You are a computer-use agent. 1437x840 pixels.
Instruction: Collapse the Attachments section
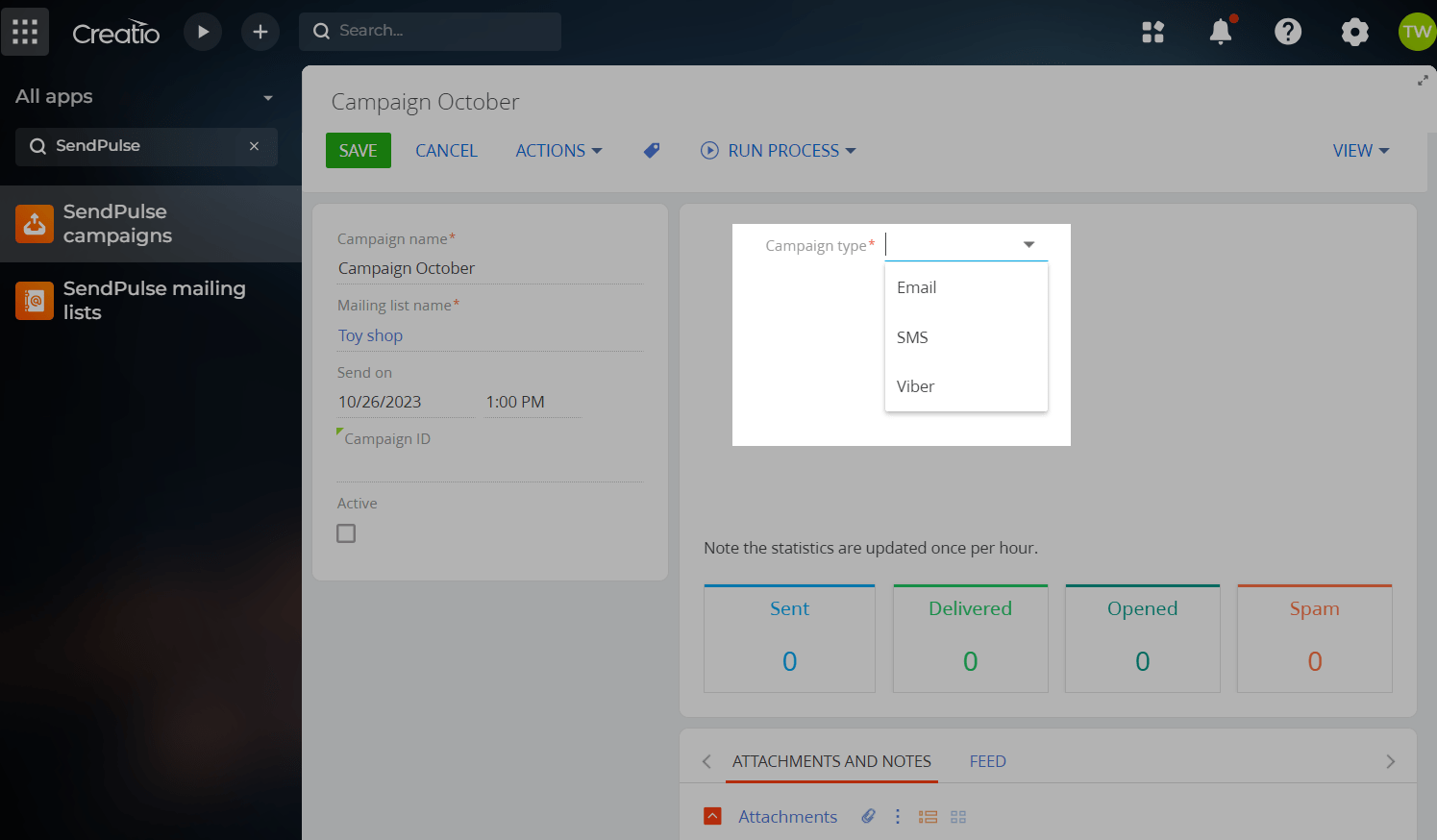click(x=712, y=816)
